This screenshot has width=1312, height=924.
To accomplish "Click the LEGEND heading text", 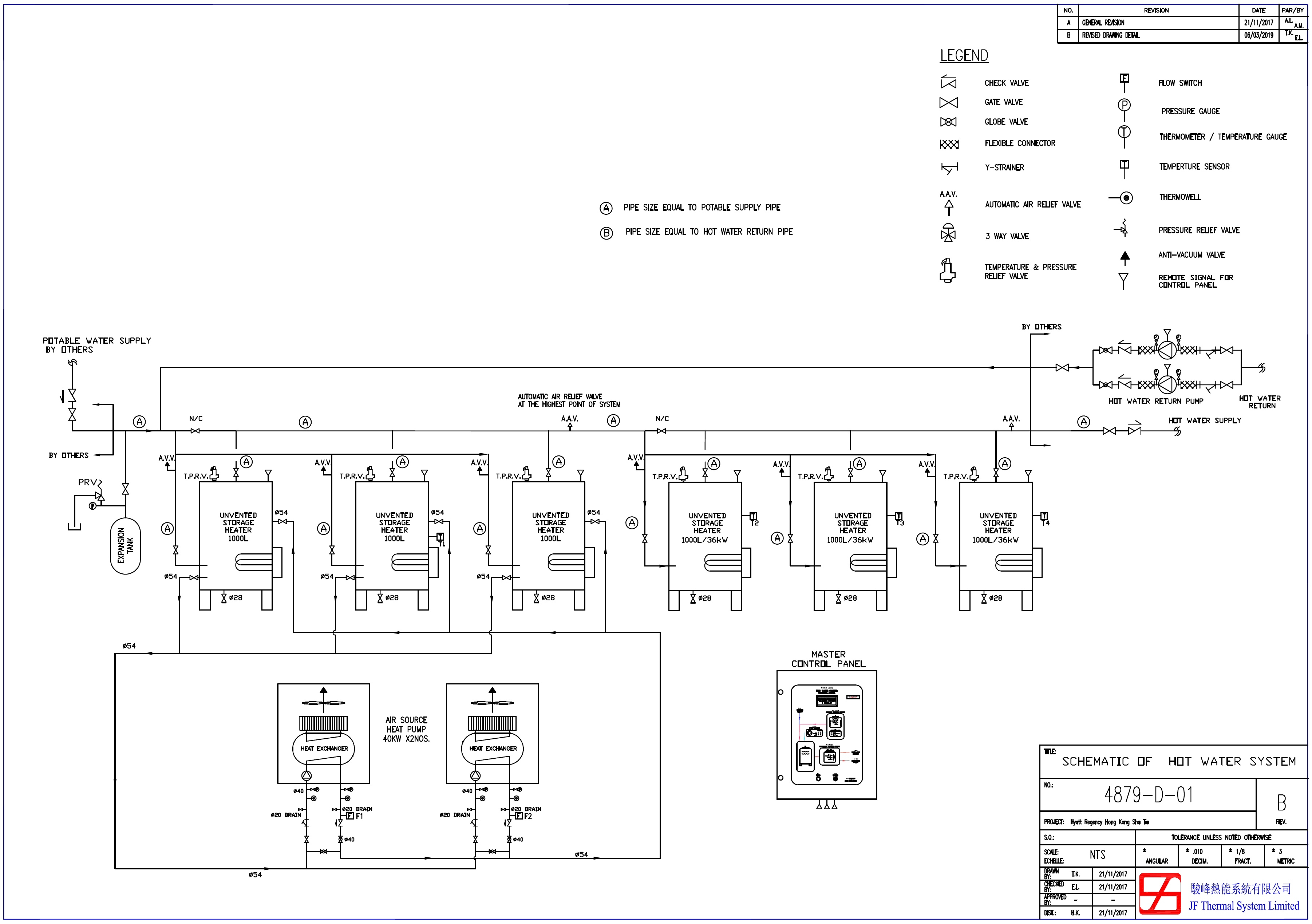I will pyautogui.click(x=964, y=55).
